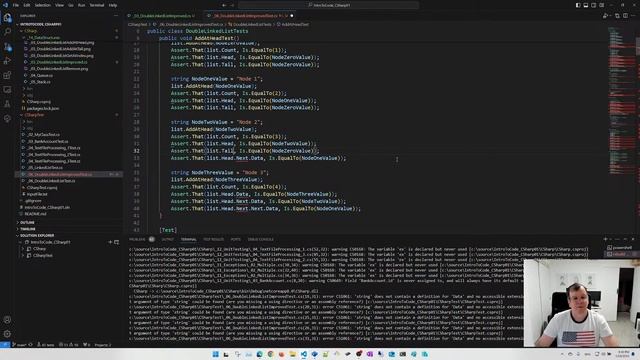Image resolution: width=640 pixels, height=360 pixels.
Task: Click git branch name in status bar
Action: point(22,345)
